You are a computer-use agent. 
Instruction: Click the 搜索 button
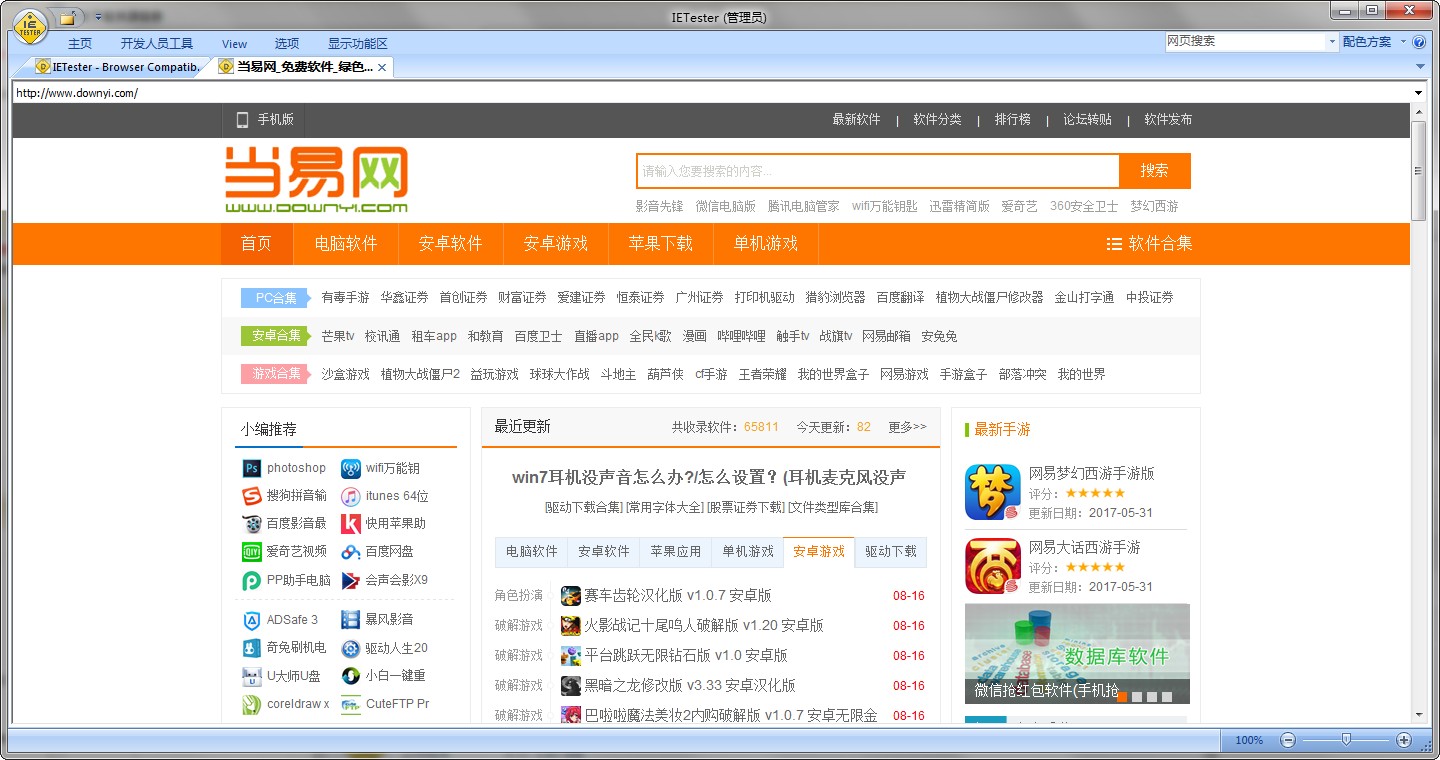(x=1155, y=171)
